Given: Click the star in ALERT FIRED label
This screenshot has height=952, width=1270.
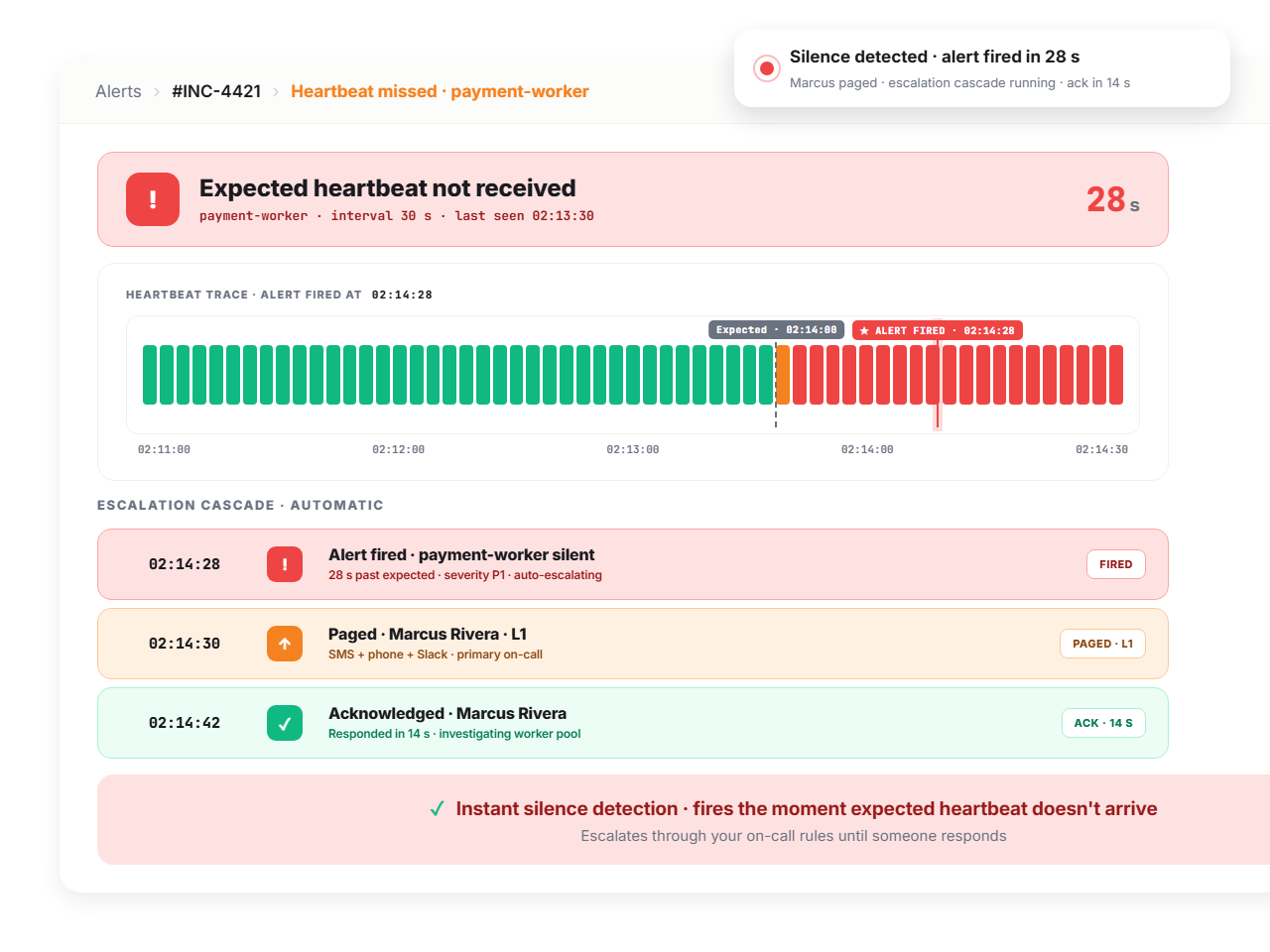Looking at the screenshot, I should (864, 330).
